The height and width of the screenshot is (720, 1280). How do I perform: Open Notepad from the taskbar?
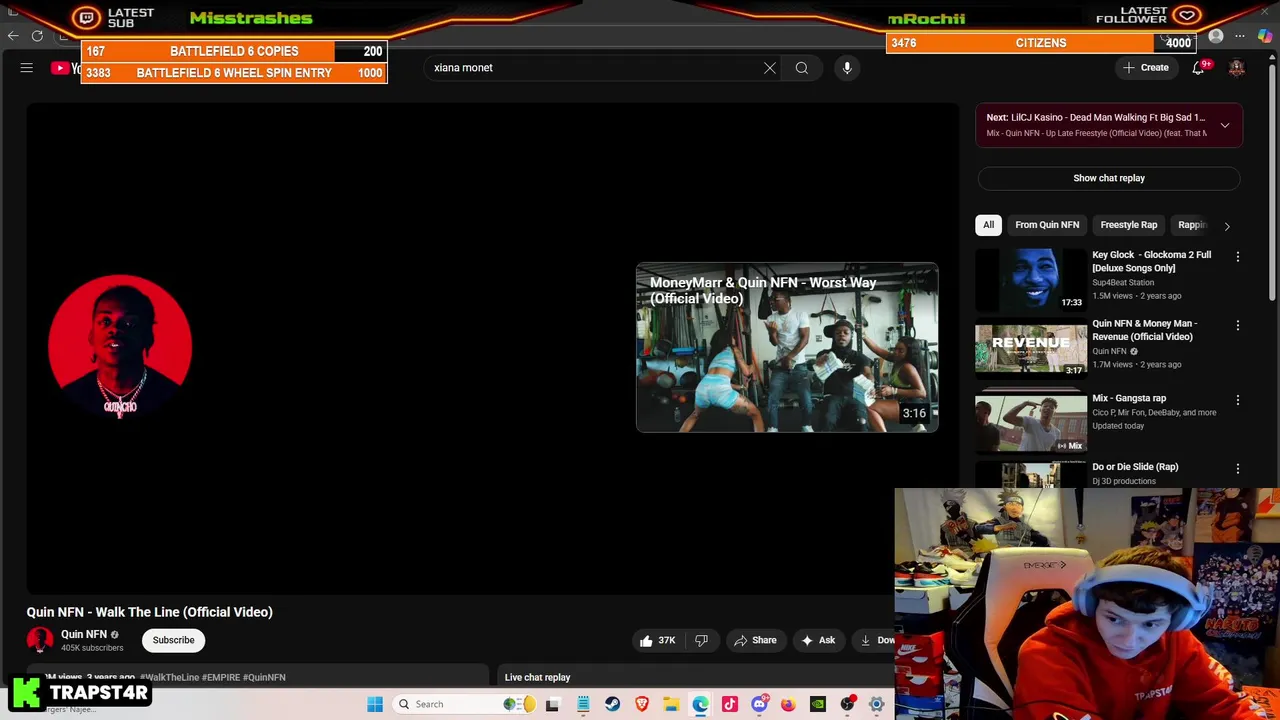583,704
